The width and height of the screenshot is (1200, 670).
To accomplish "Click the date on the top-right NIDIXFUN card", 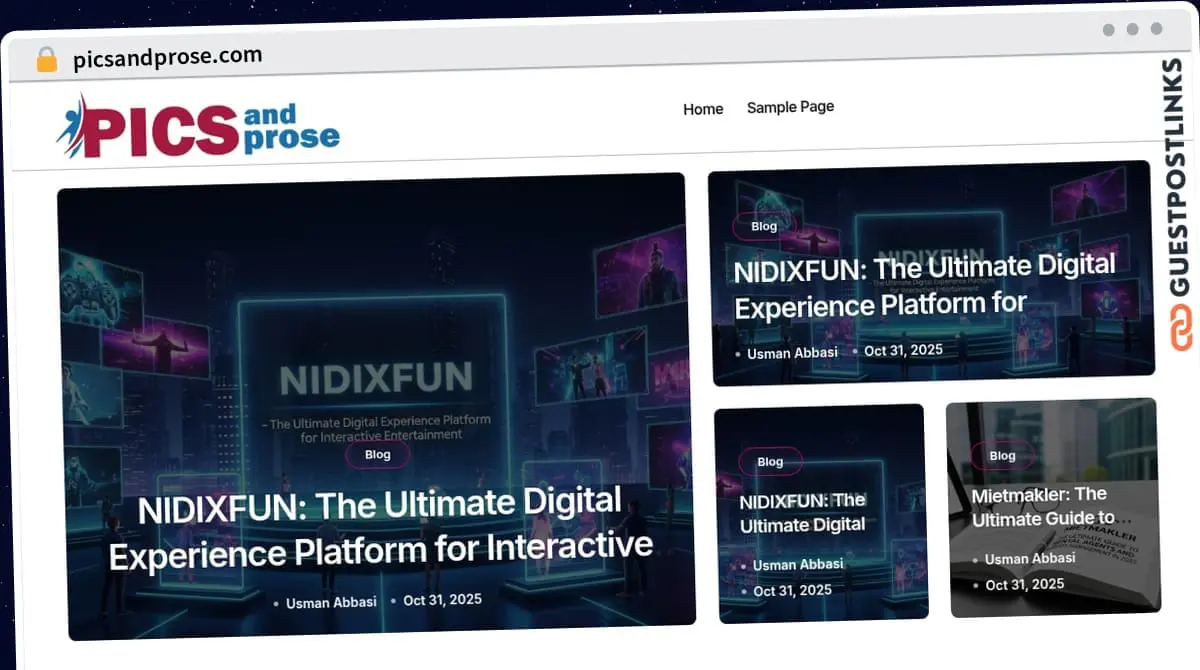I will (x=903, y=350).
